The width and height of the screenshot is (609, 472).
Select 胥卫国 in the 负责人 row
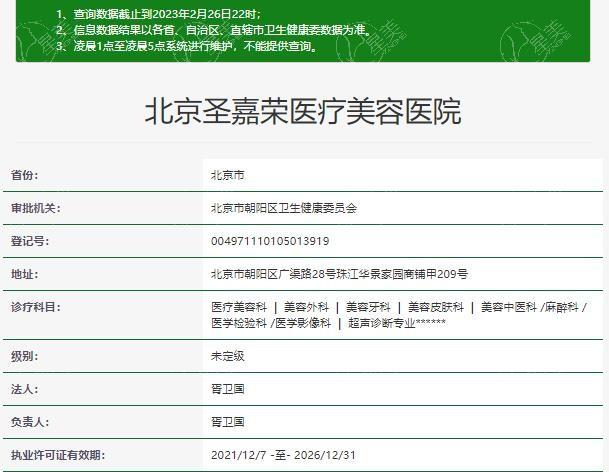pyautogui.click(x=228, y=422)
